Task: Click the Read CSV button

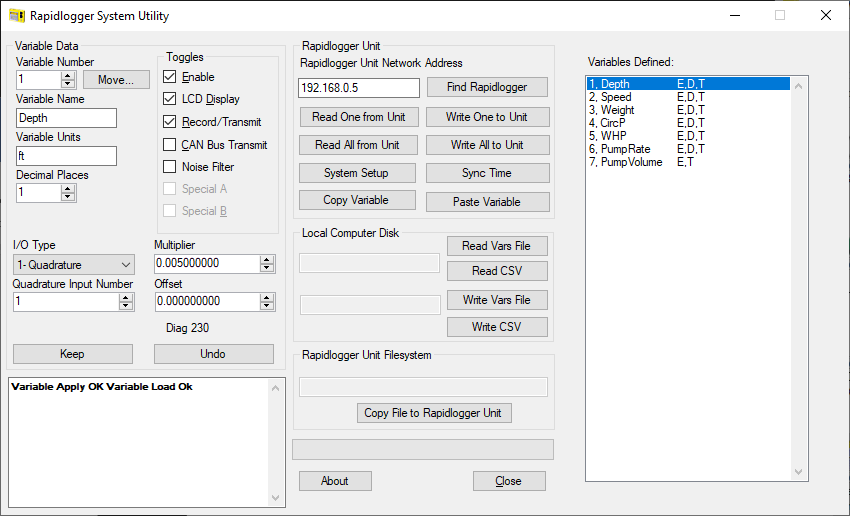Action: click(497, 271)
